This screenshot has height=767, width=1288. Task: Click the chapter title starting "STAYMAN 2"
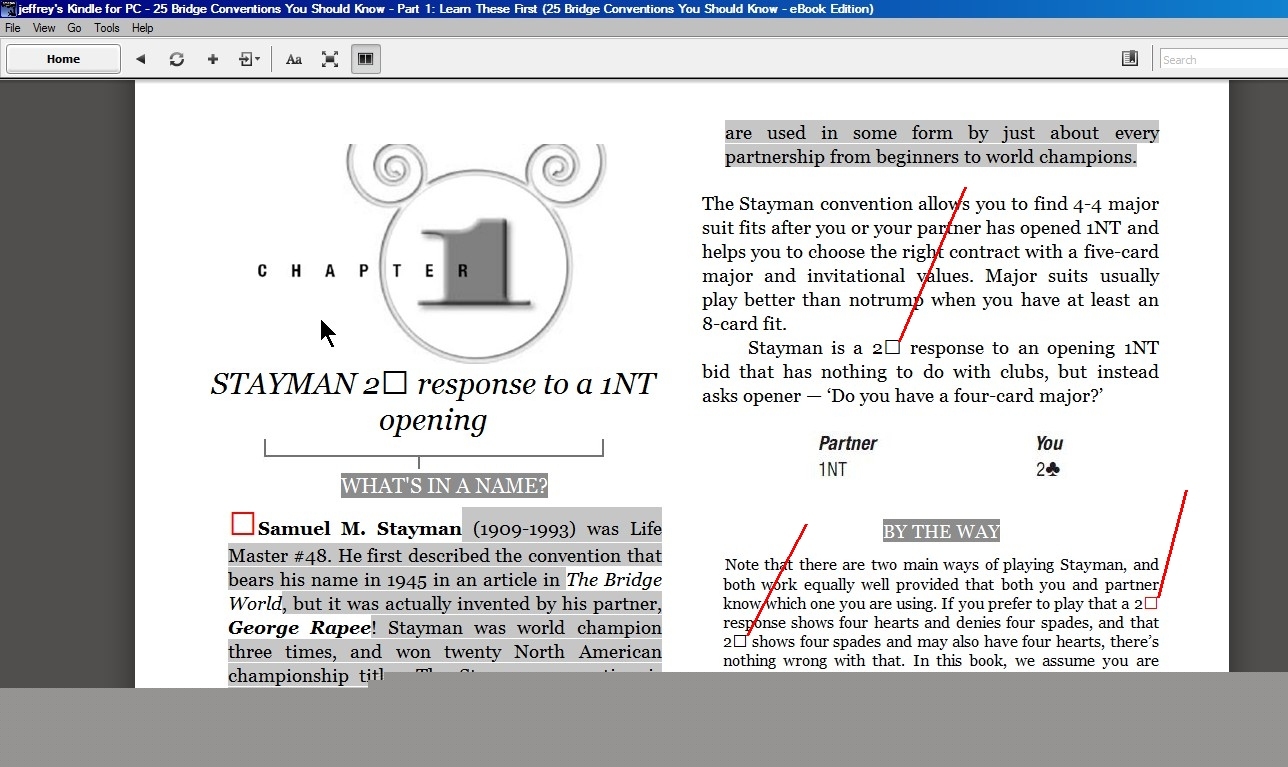(x=433, y=401)
